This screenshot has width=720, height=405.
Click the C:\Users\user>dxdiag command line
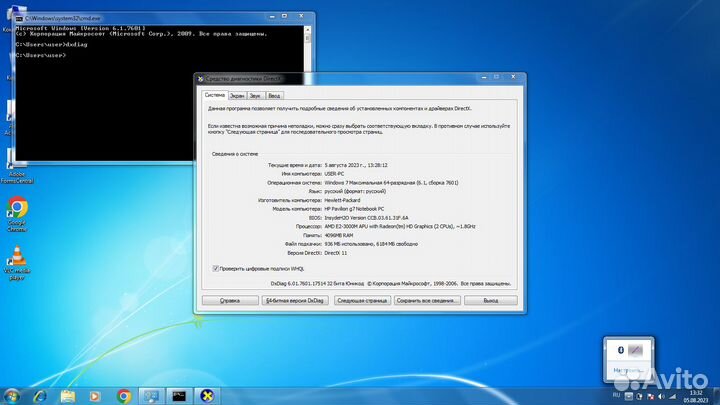click(x=51, y=45)
